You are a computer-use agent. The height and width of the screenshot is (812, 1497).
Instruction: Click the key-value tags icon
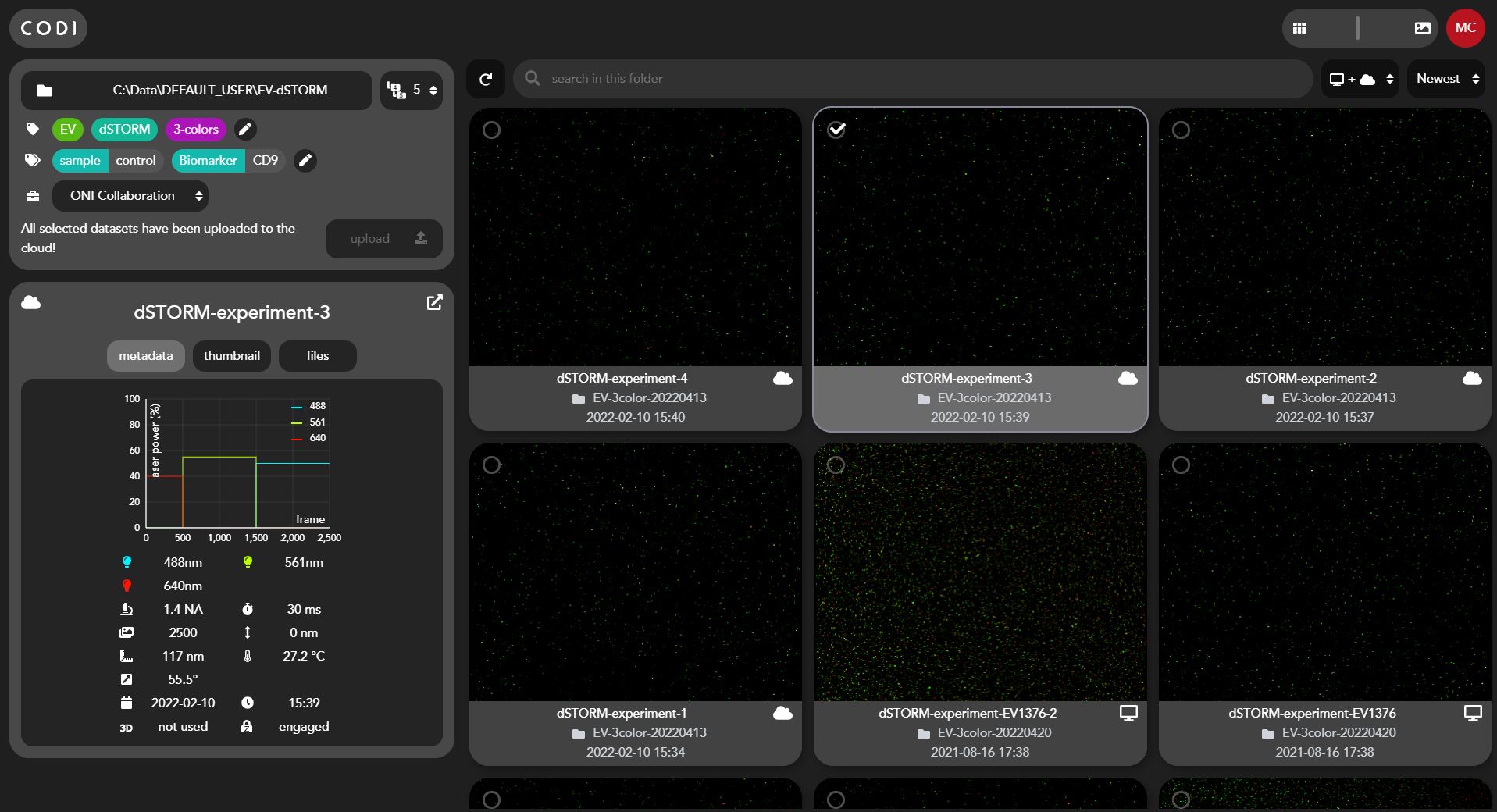click(32, 160)
